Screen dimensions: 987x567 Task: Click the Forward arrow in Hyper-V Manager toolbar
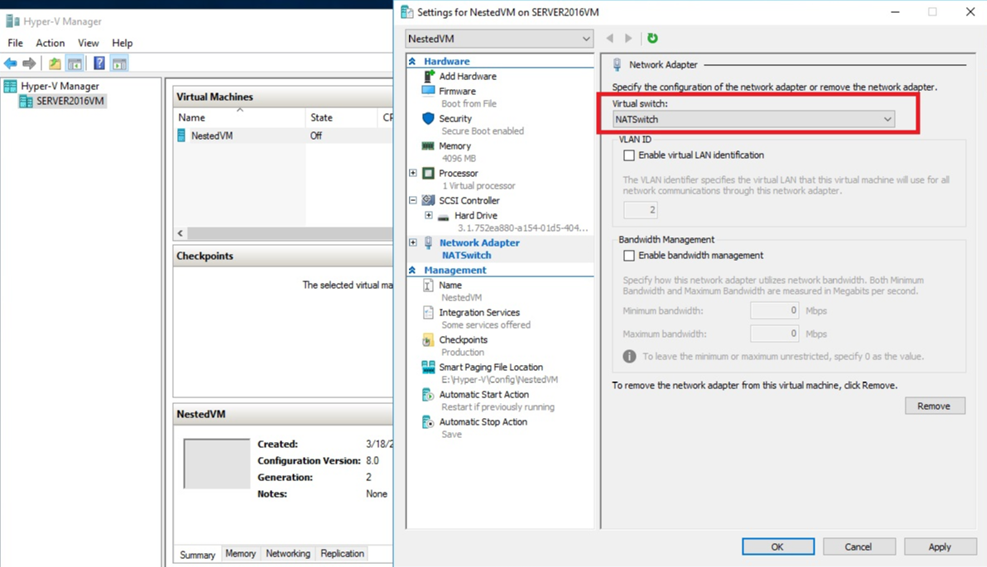tap(29, 63)
